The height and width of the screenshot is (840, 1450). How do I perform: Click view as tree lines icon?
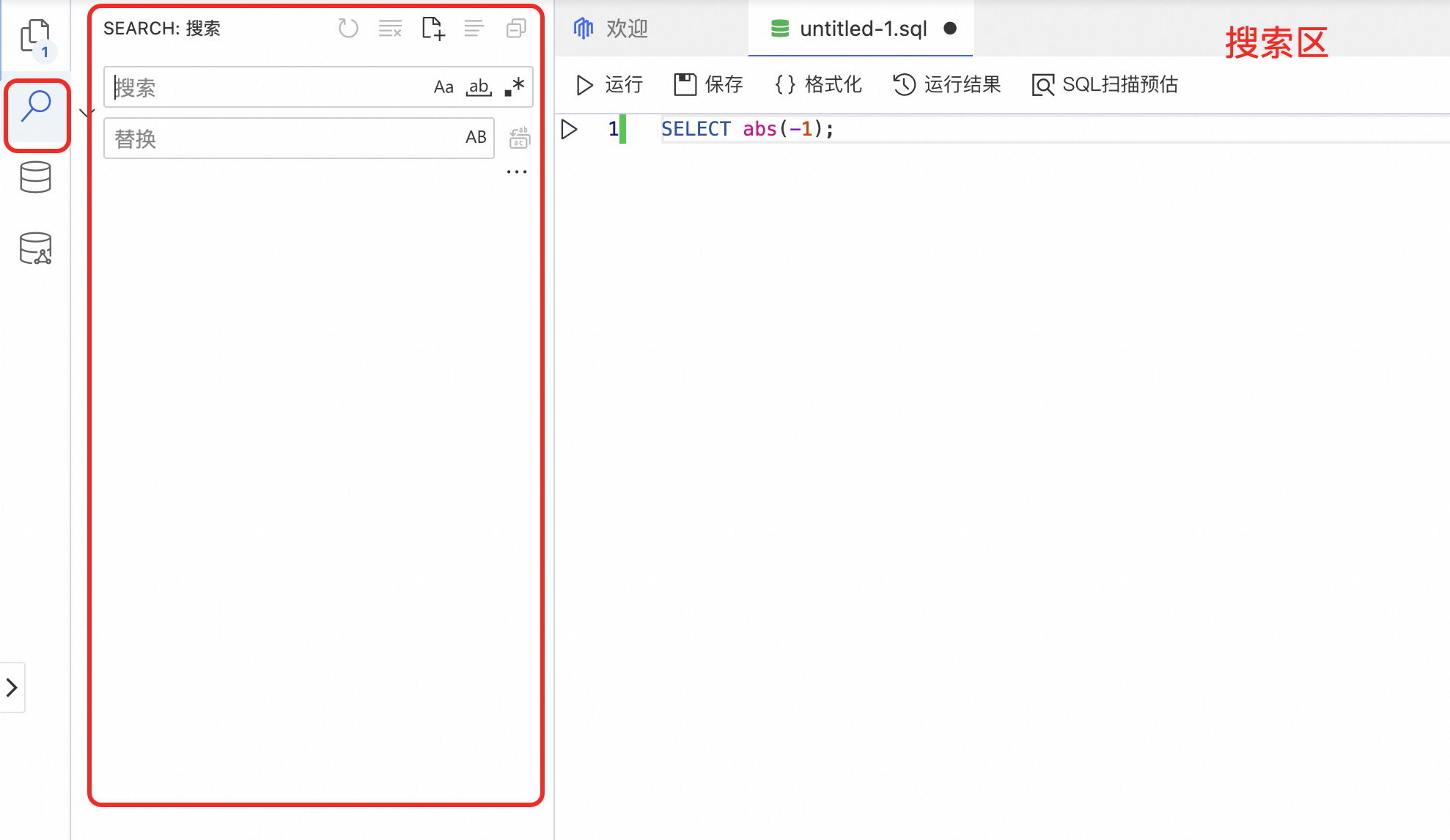[474, 29]
